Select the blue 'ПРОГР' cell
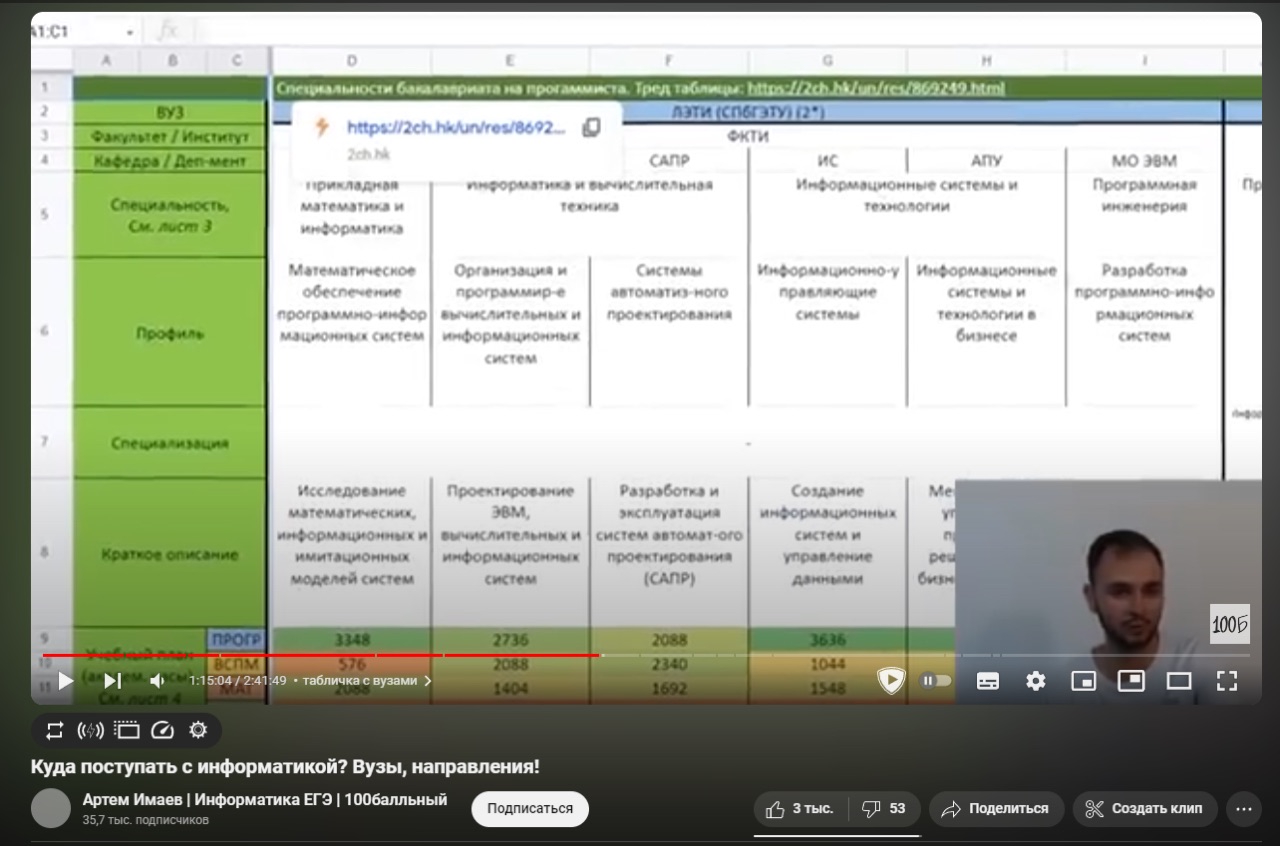The width and height of the screenshot is (1280, 846). [x=236, y=640]
